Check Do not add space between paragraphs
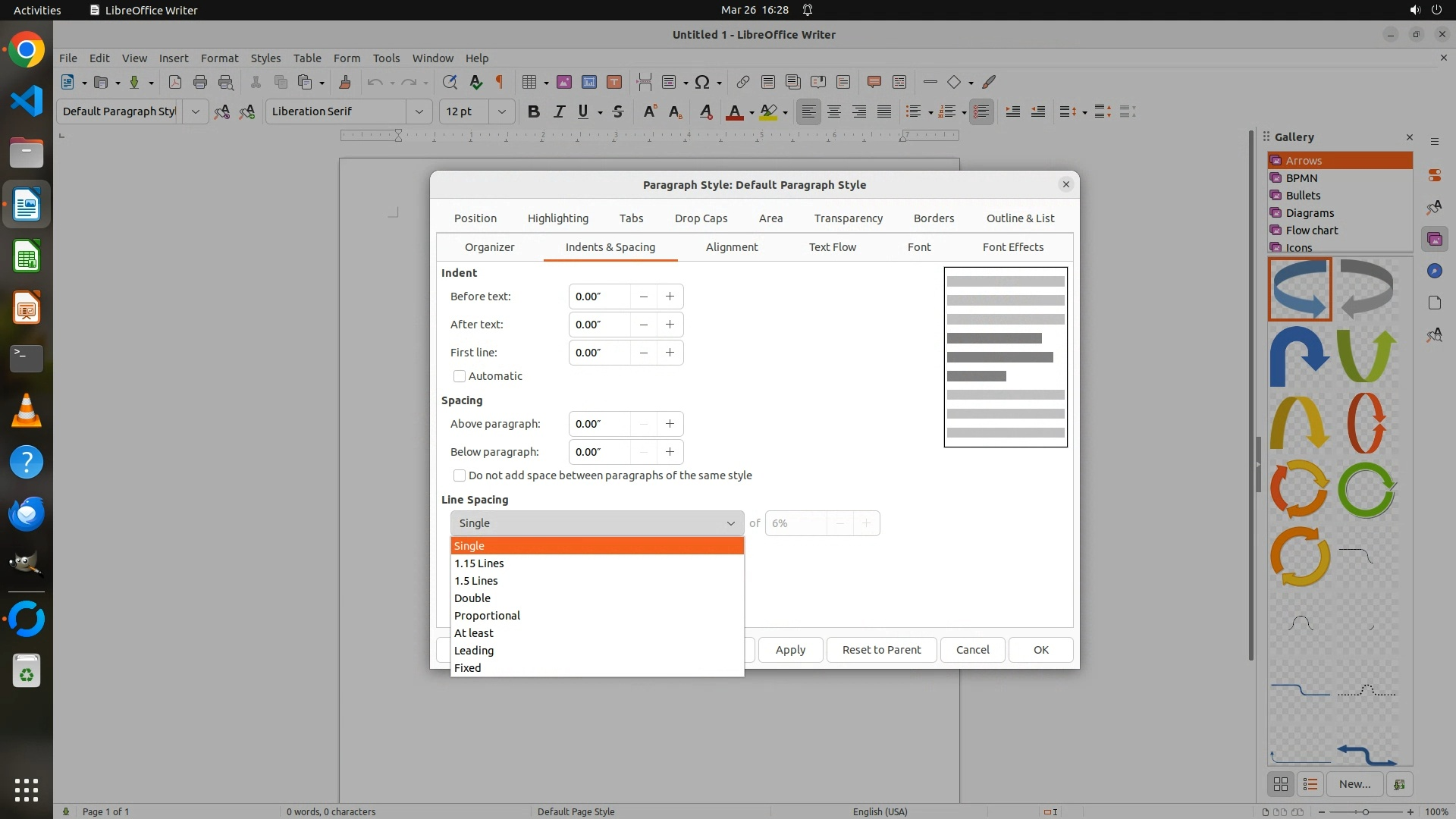 460,475
